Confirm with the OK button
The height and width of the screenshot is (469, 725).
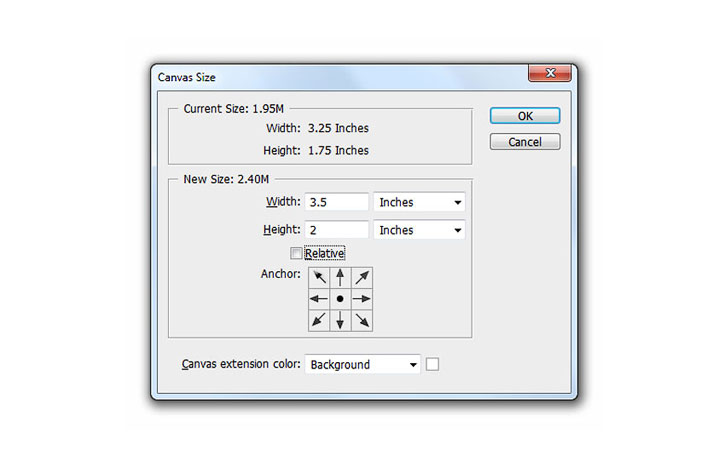525,116
